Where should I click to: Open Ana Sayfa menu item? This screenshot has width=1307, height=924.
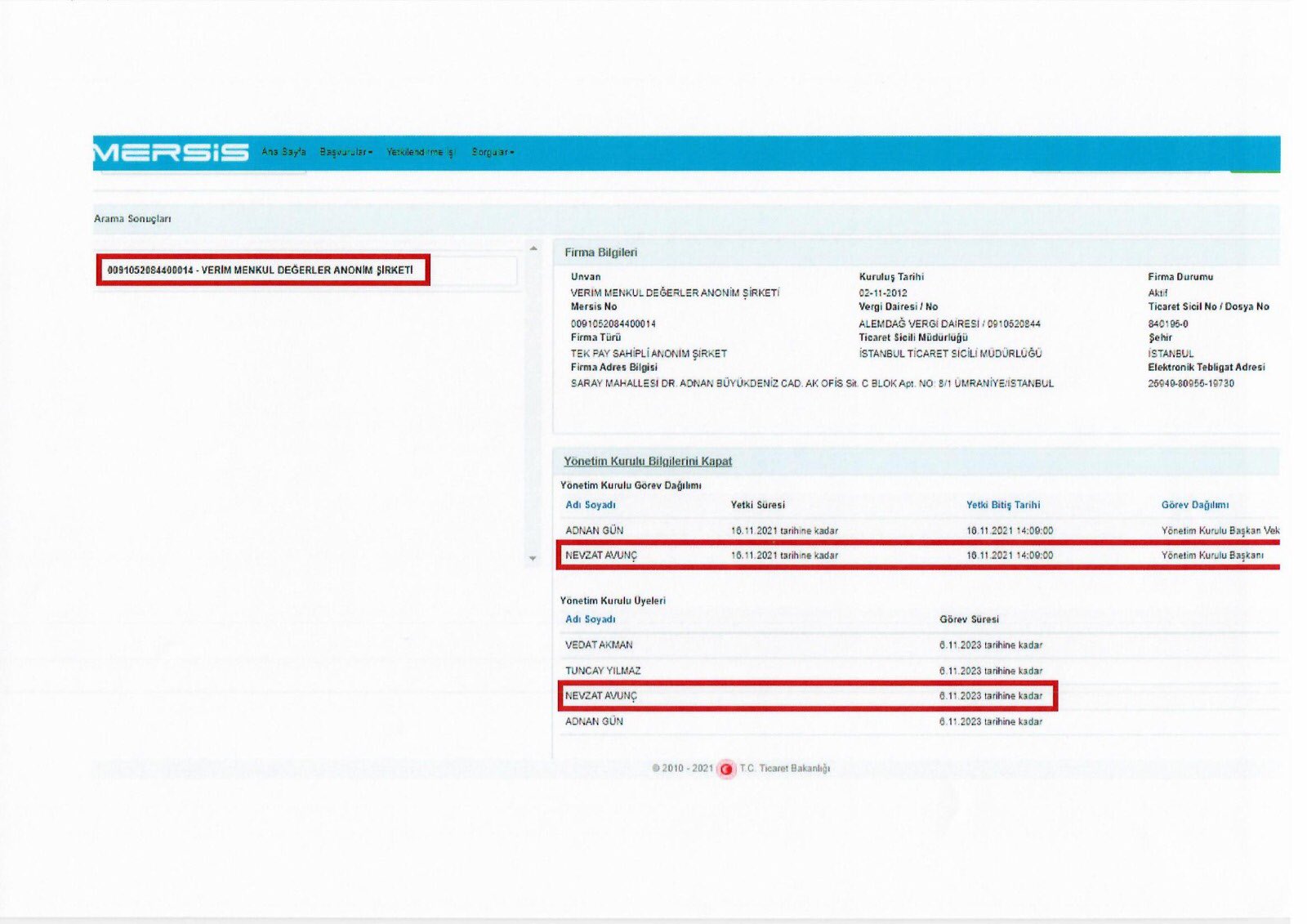click(x=283, y=152)
